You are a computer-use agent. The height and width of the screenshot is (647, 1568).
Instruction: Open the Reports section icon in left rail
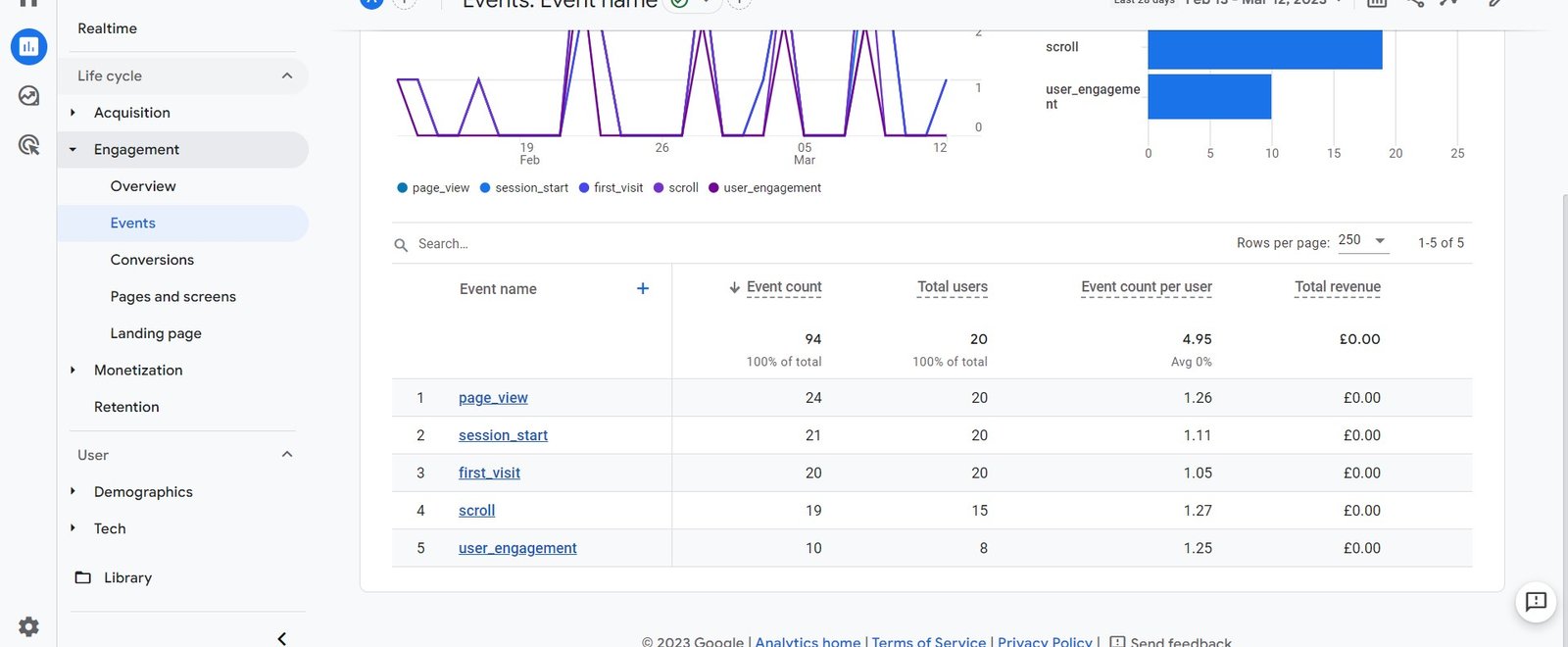click(28, 46)
